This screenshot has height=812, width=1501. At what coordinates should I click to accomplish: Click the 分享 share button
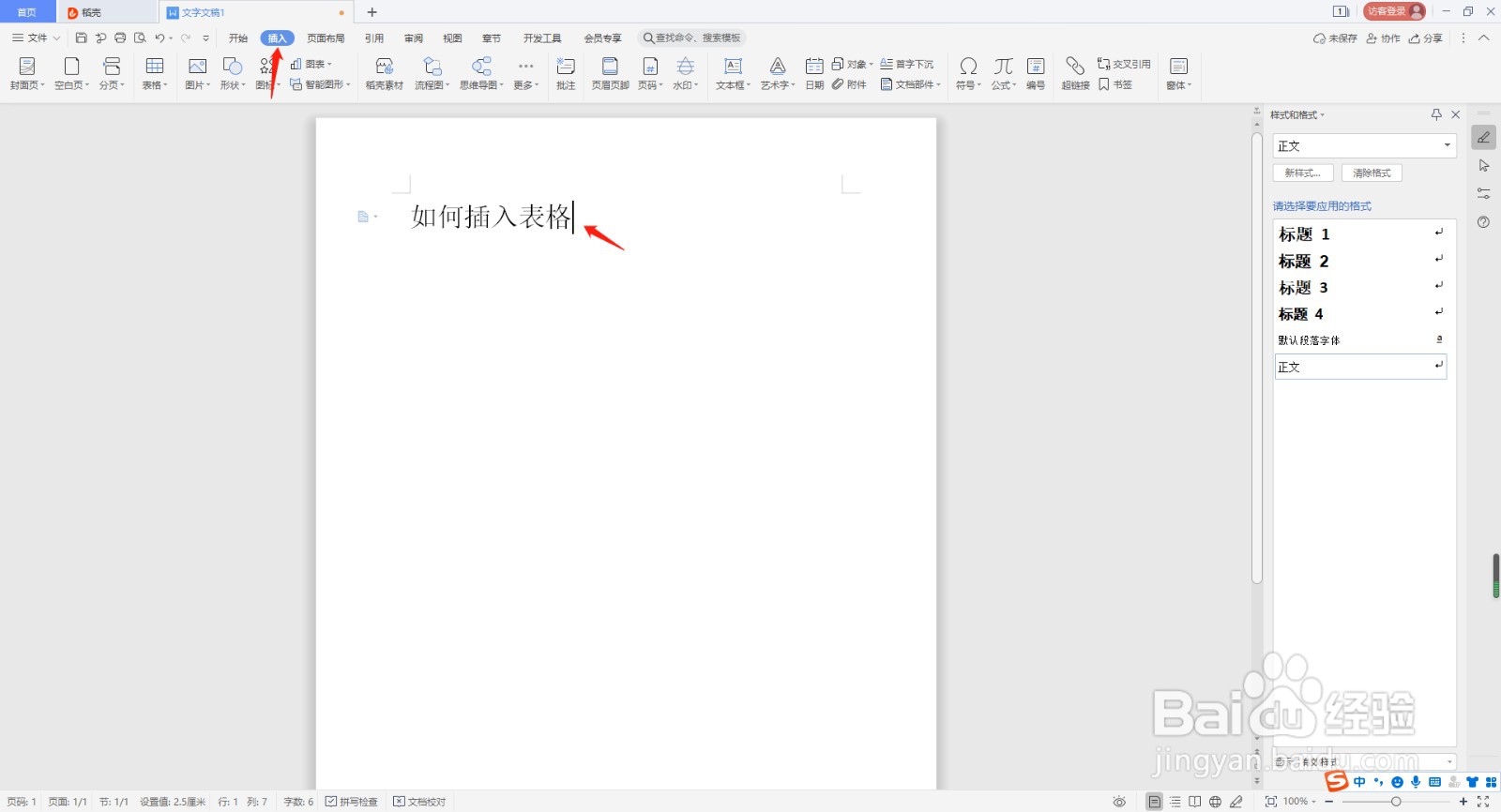1426,38
